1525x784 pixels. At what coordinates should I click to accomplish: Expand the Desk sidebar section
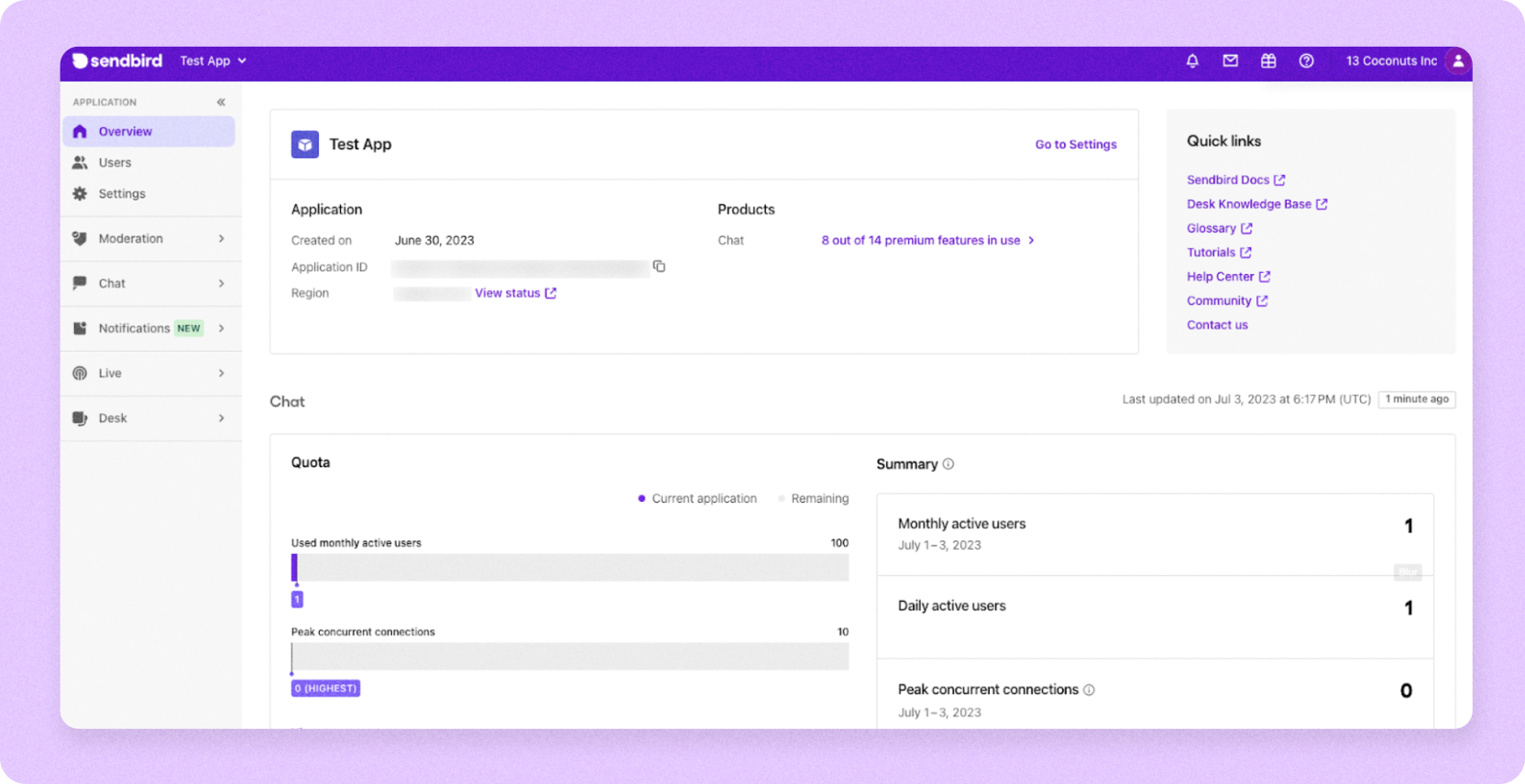coord(150,418)
